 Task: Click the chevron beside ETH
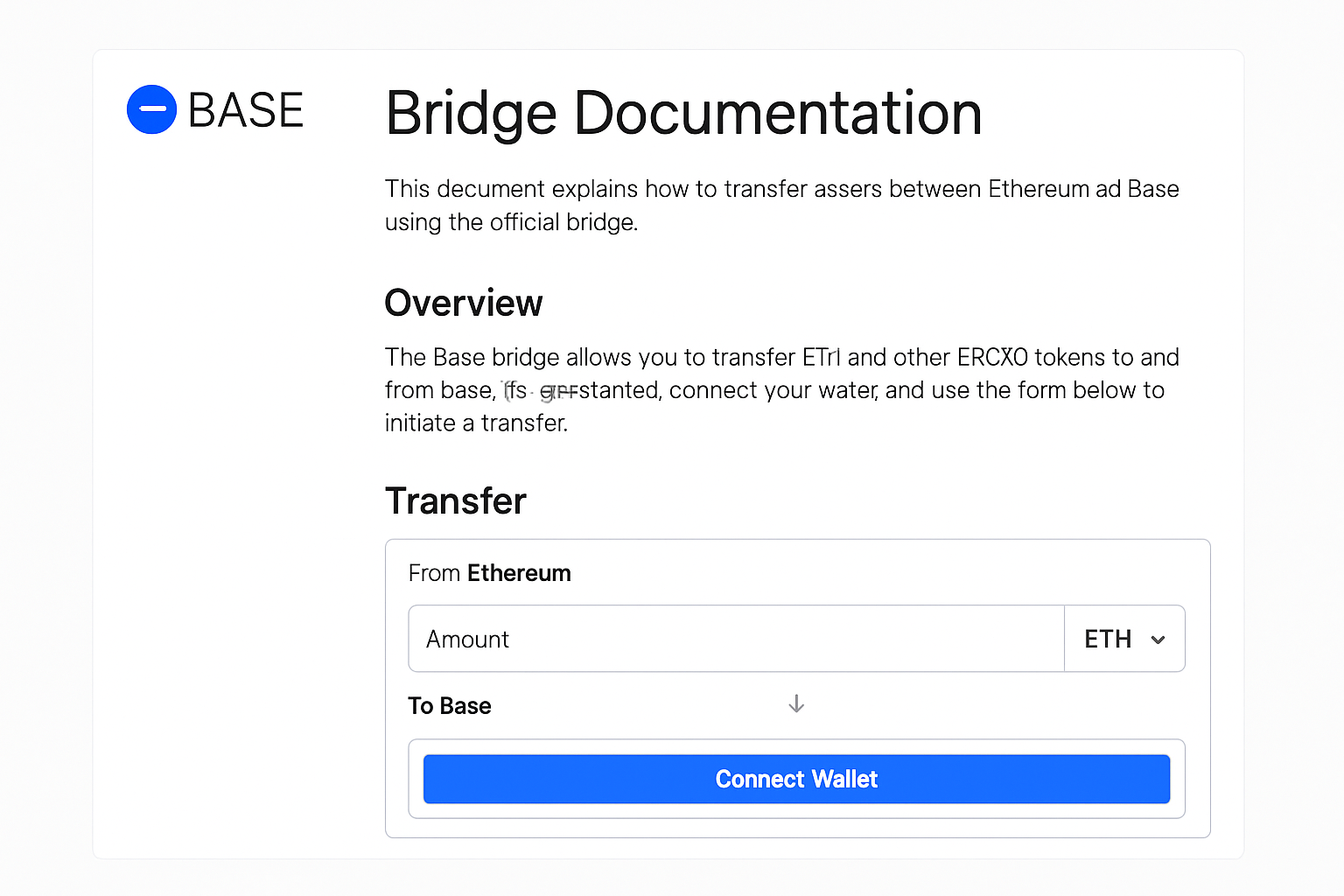point(1158,639)
